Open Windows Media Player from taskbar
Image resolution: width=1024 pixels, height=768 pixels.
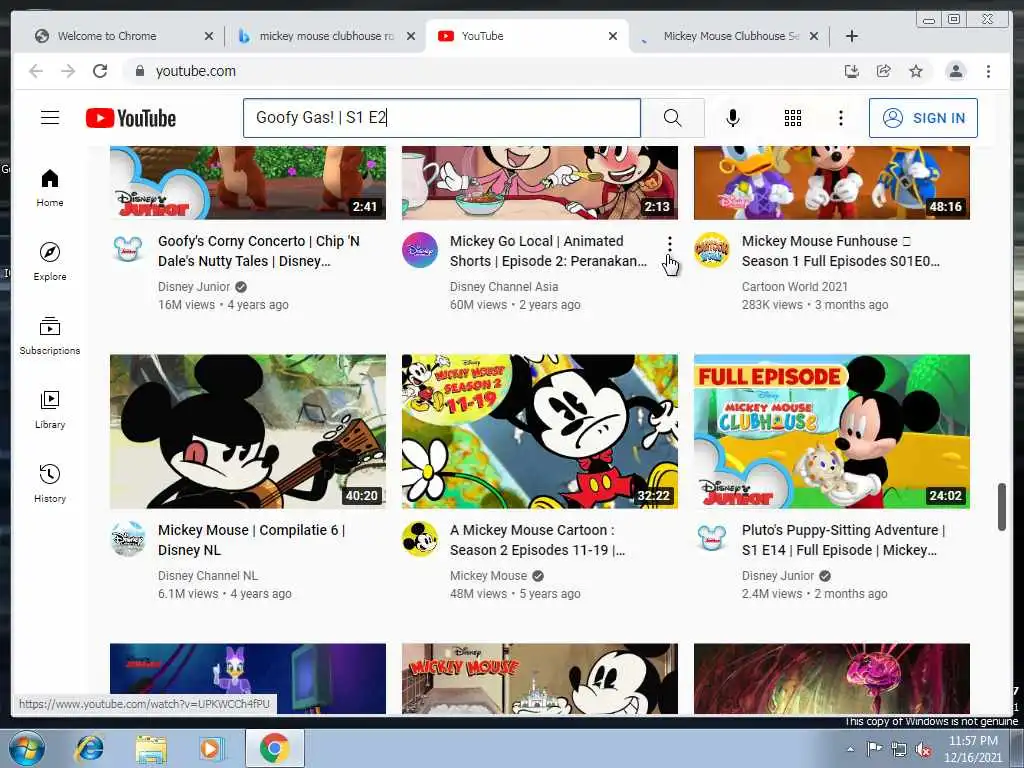[211, 748]
